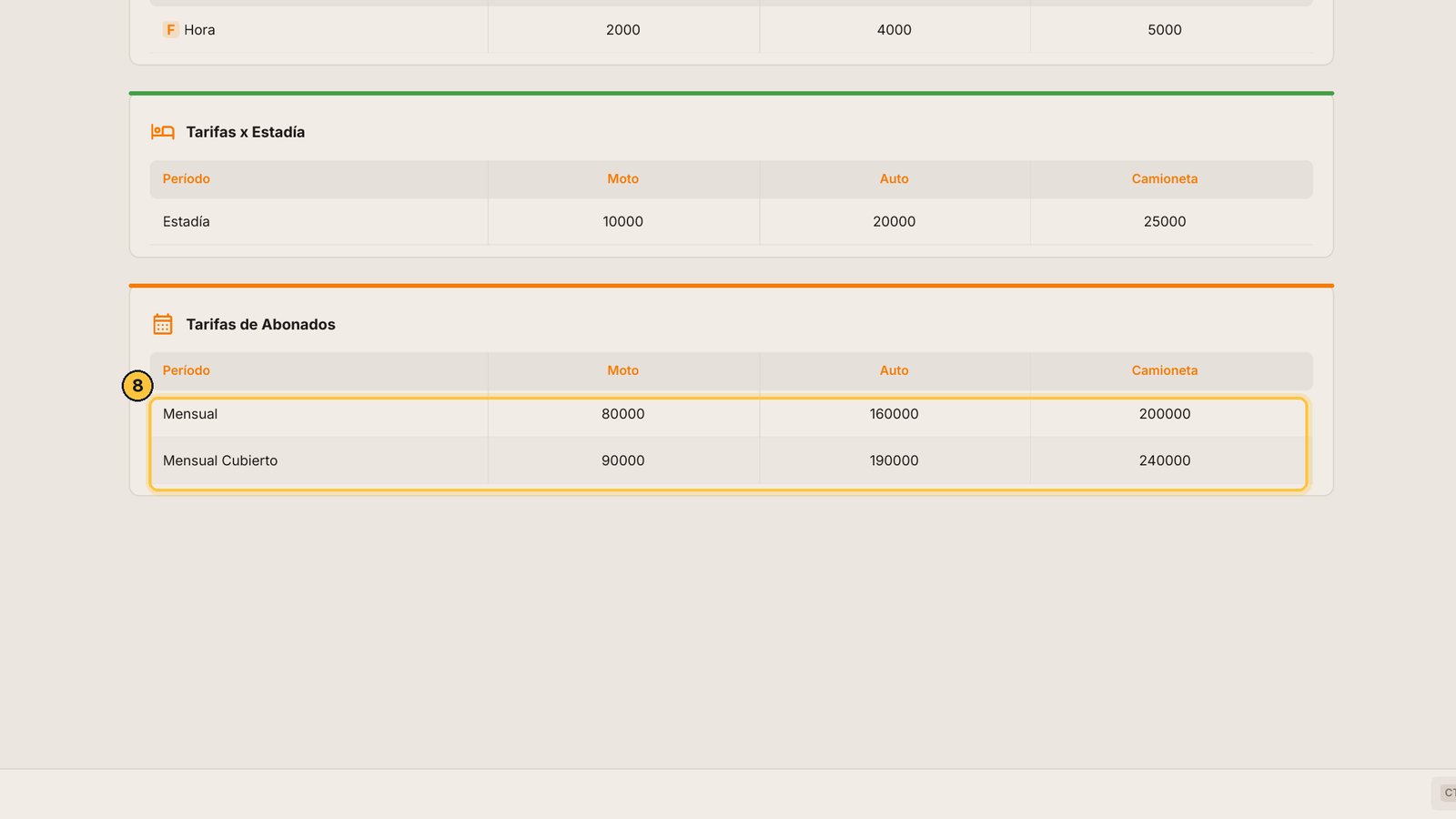Click the Camioneta header in Tarifas x Estadía table
This screenshot has width=1456, height=819.
click(x=1165, y=179)
